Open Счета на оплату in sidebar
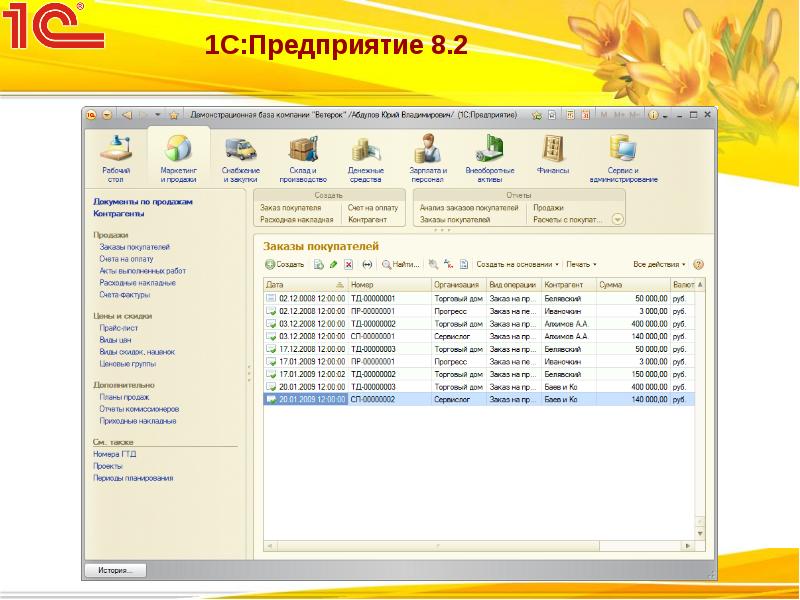800x600 pixels. [127, 258]
